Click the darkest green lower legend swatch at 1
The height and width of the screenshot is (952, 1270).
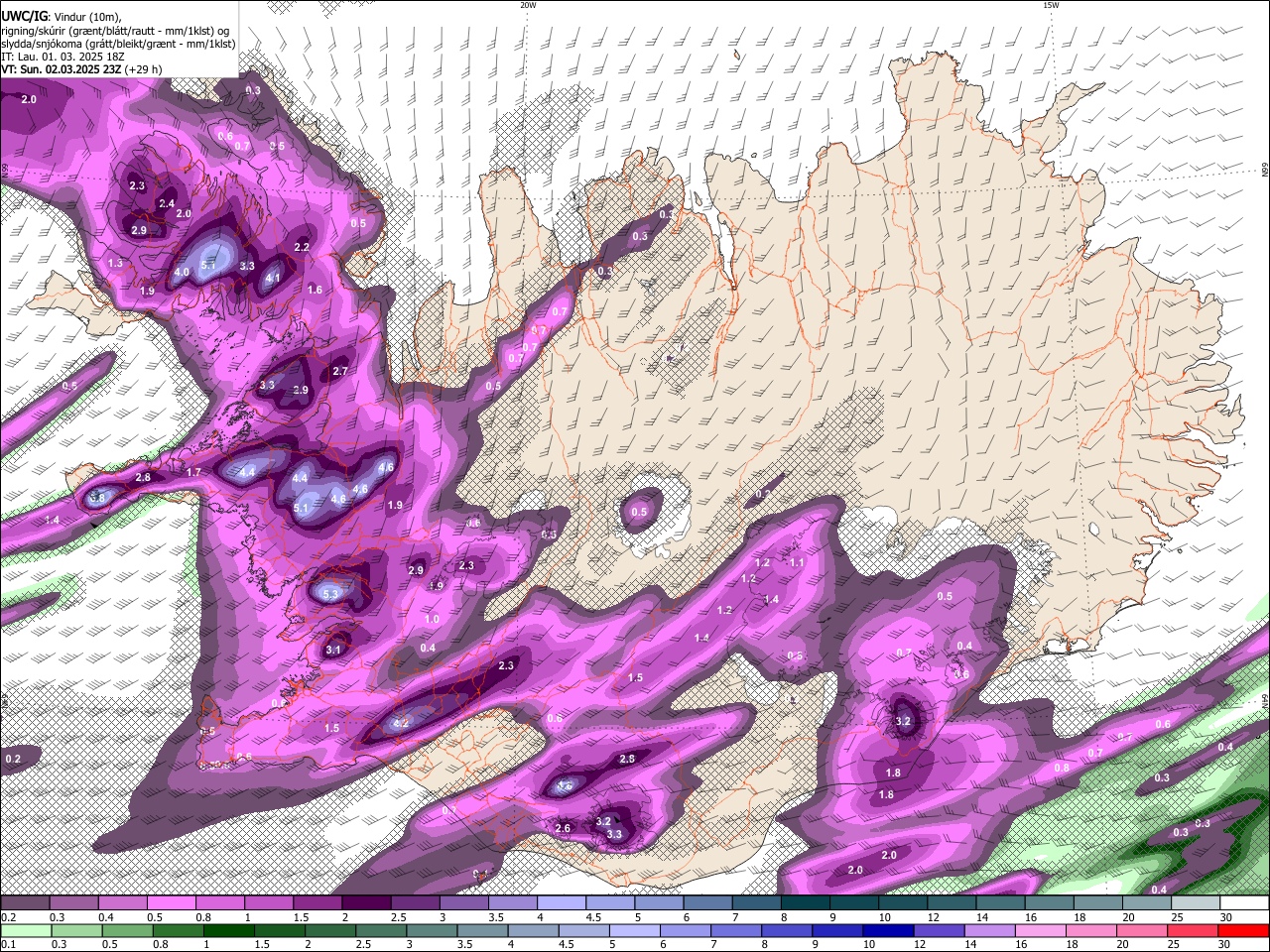point(230,931)
